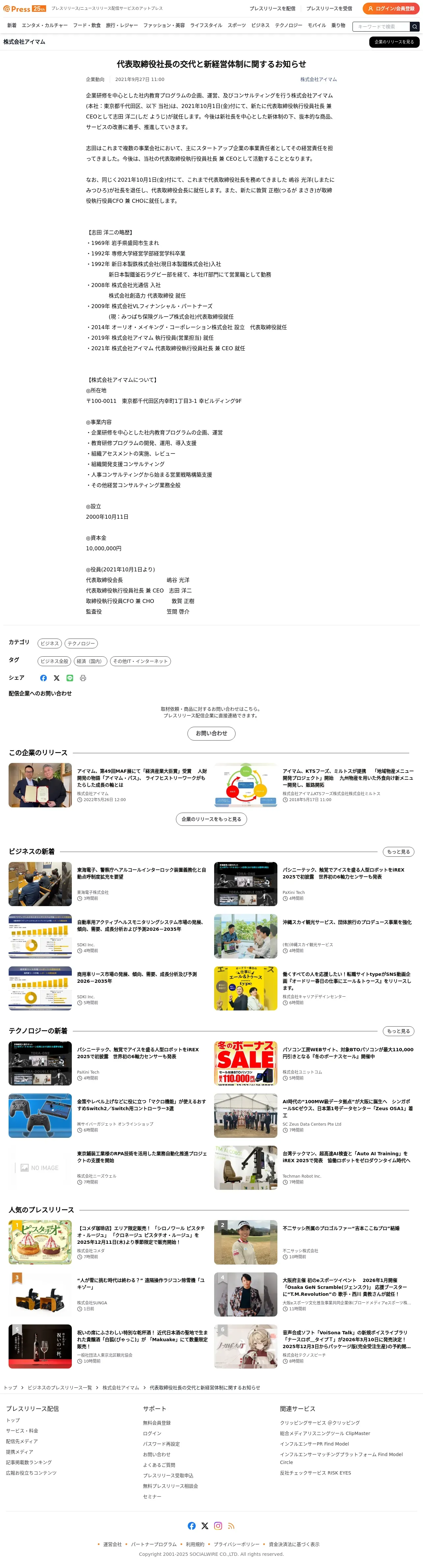Open footer 無料会員登録 link
Viewport: 423px width, 1568px height.
156,1423
